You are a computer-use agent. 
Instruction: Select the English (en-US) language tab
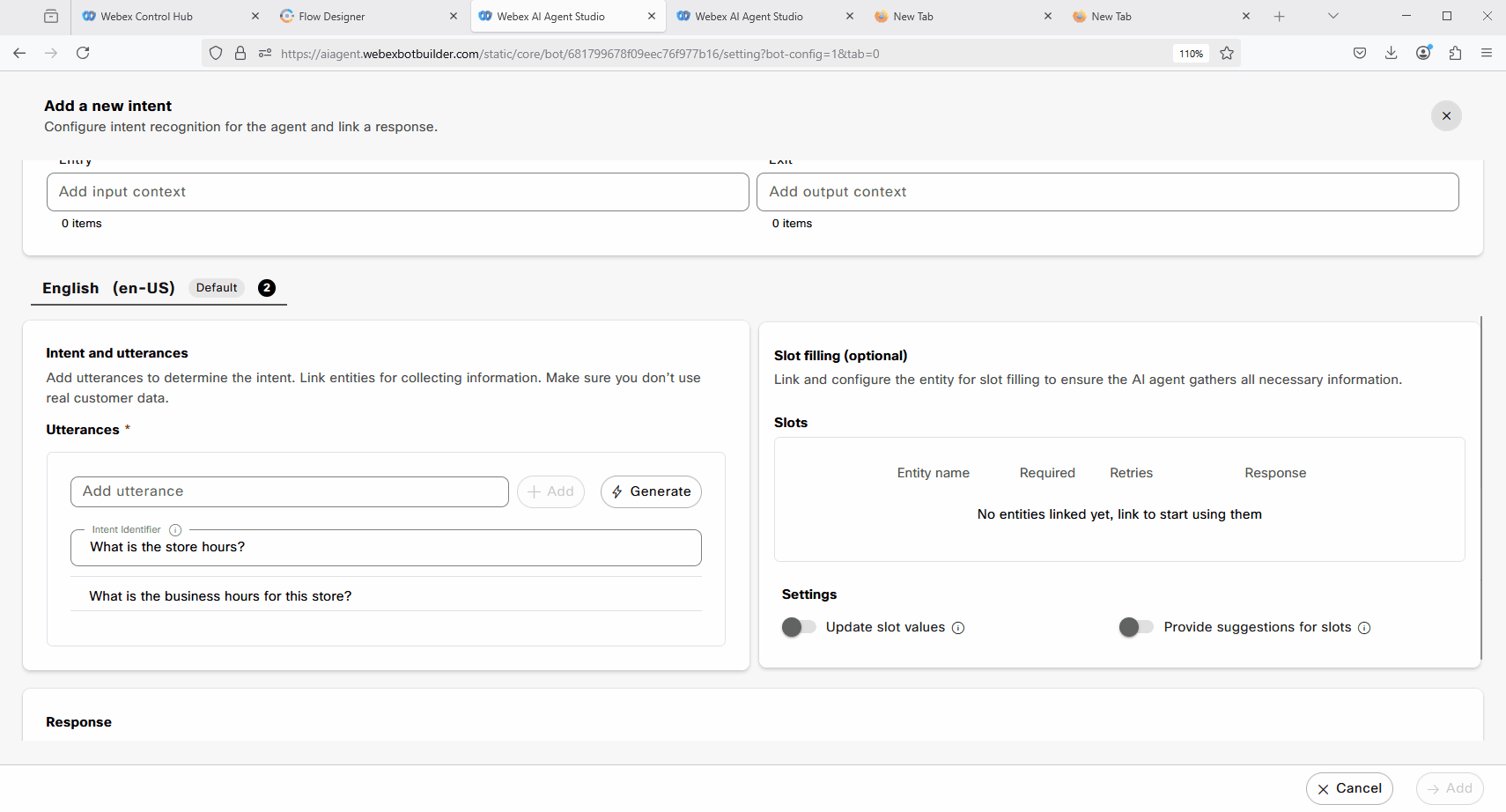pyautogui.click(x=108, y=288)
